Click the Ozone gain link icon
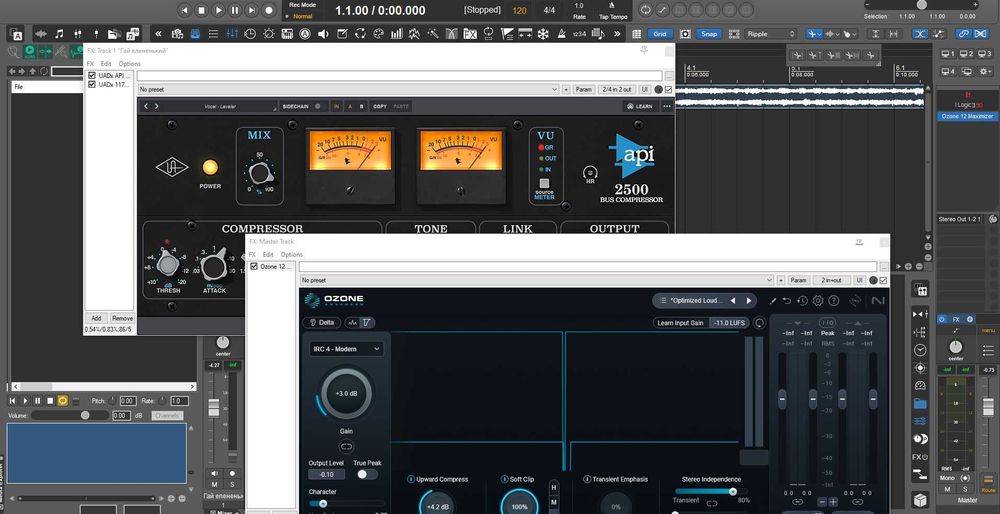1000x514 pixels. coord(346,446)
